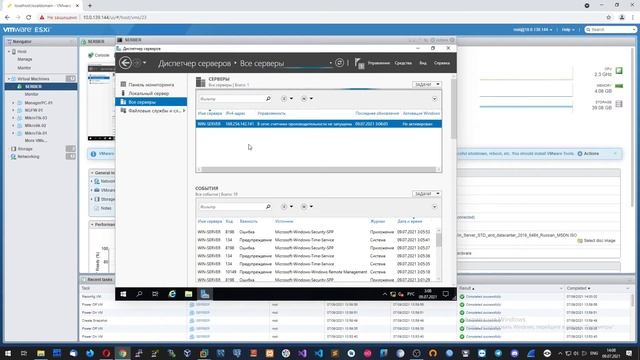
Task: Click More VMs... in the Navigator
Action: tap(36, 141)
